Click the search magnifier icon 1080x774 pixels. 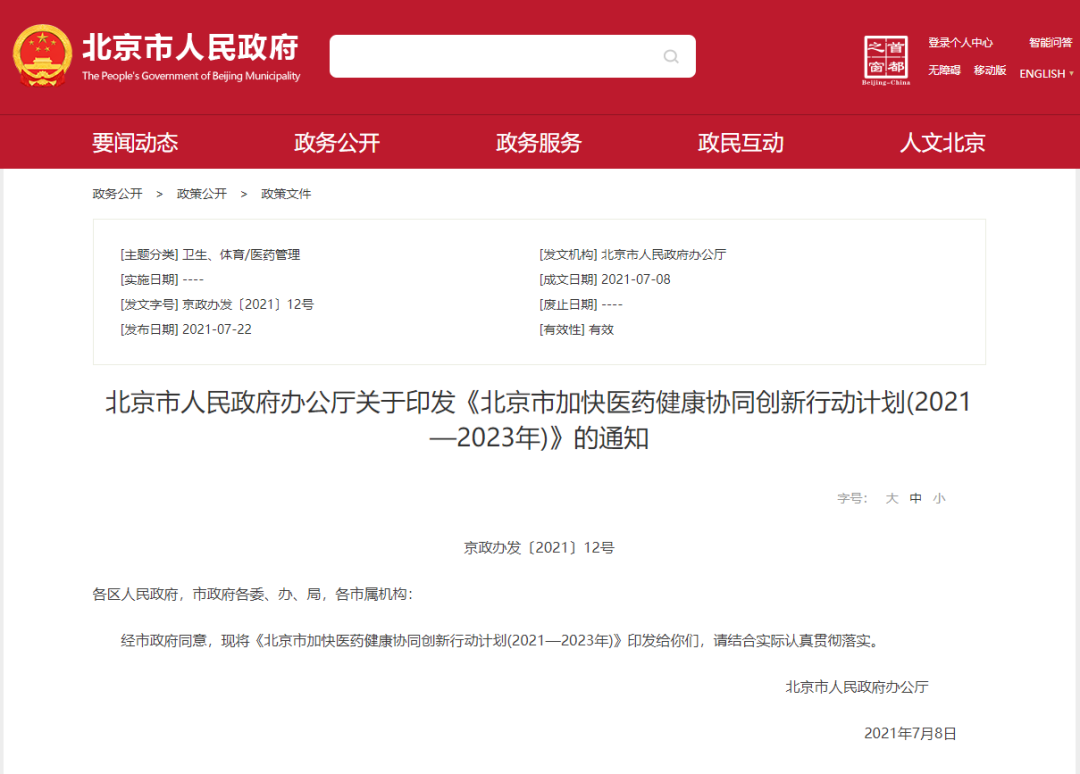[671, 56]
